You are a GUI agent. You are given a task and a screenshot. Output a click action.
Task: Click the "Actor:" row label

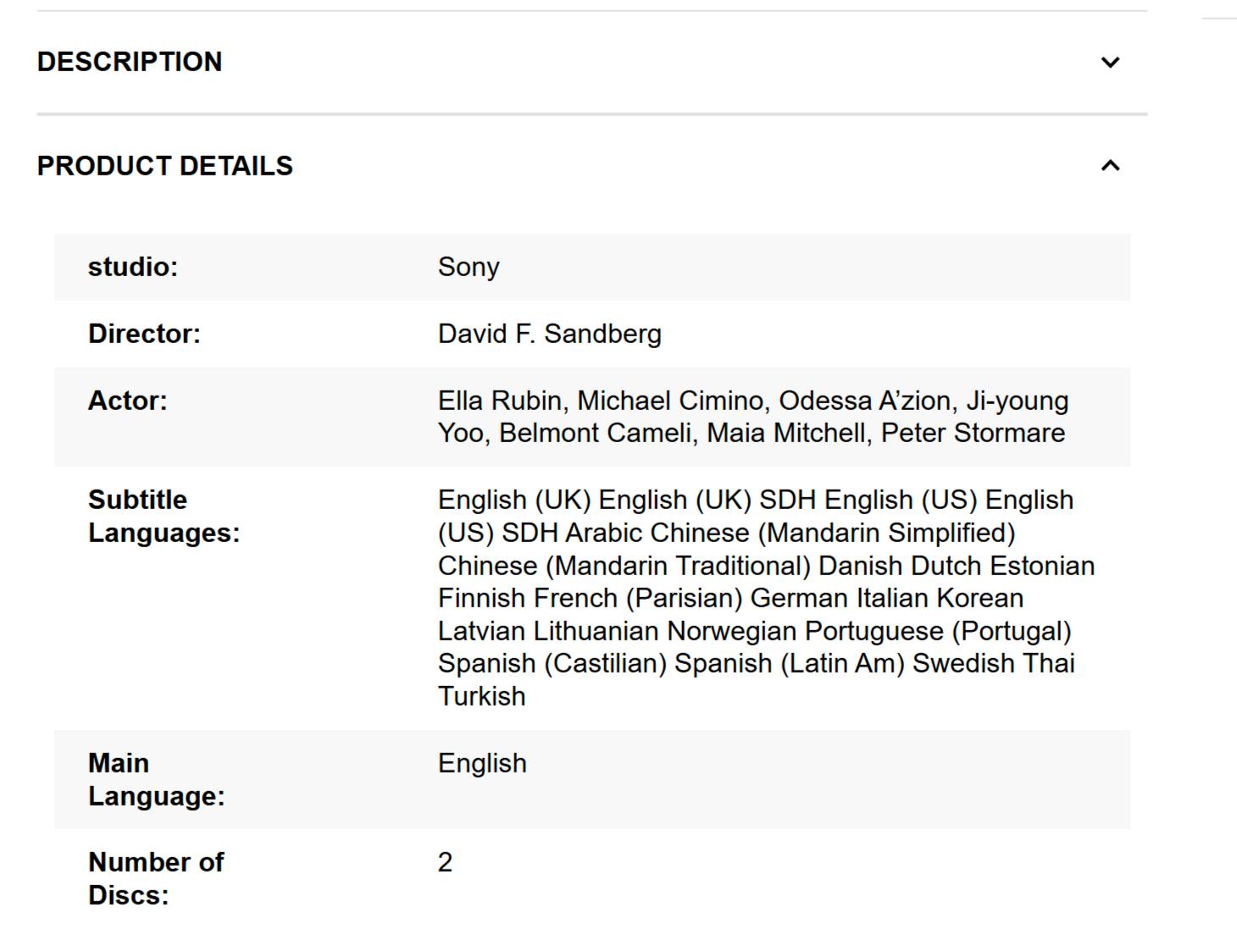[128, 401]
